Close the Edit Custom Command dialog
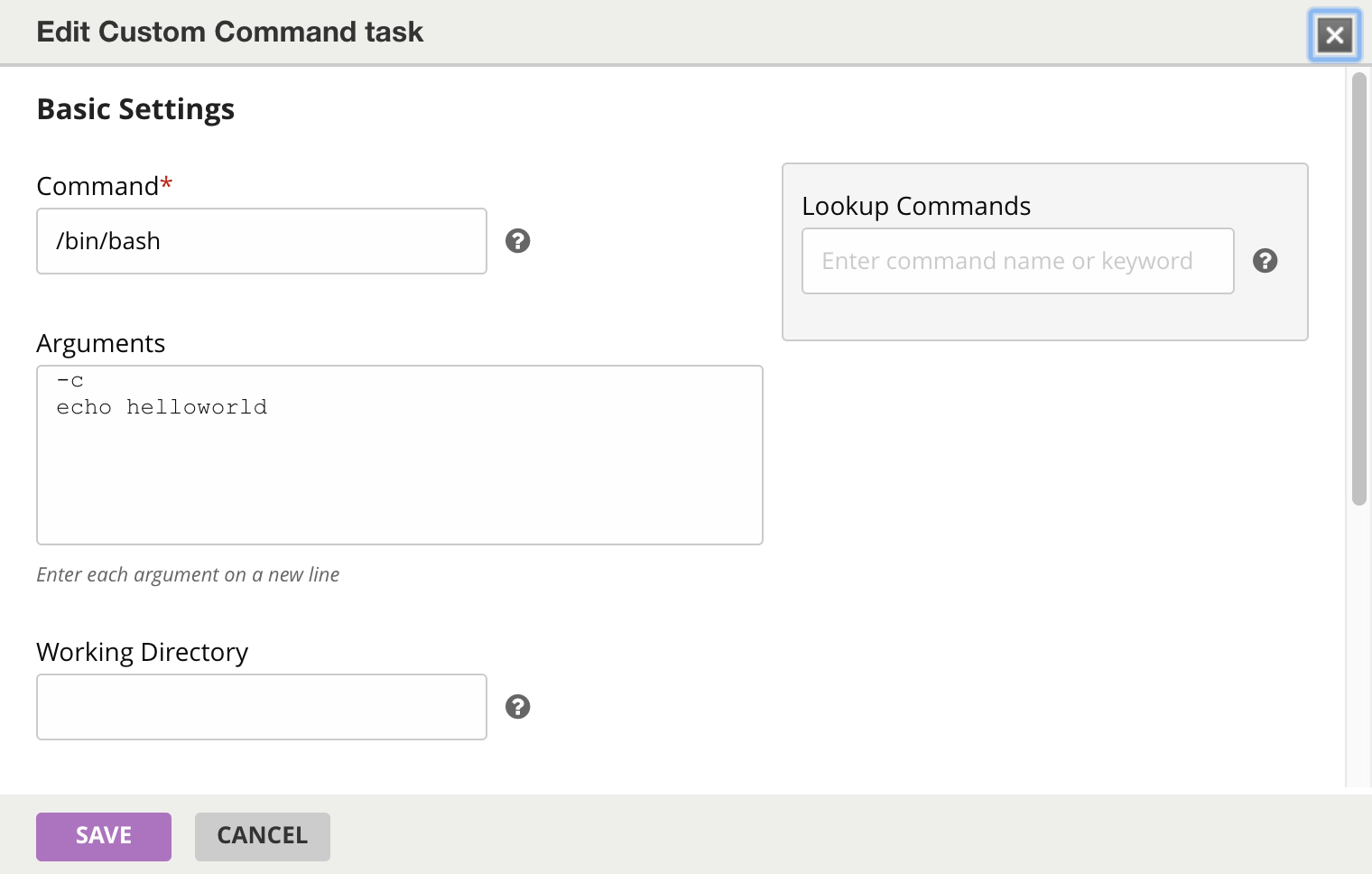 tap(1334, 35)
